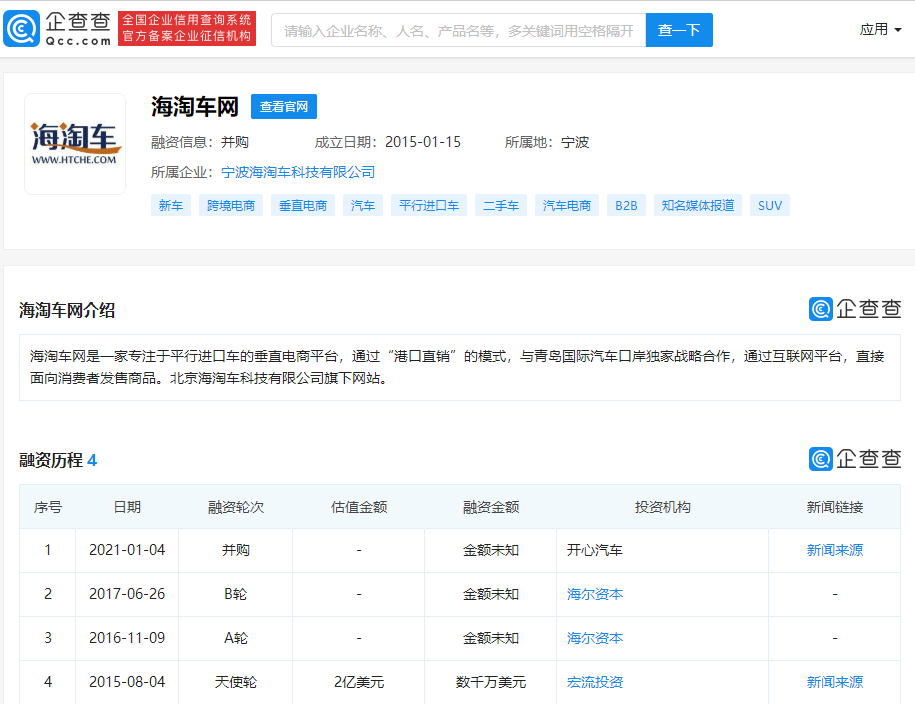The width and height of the screenshot is (915, 704).
Task: Open 新闻来源 link for the 并购 round
Action: [x=834, y=550]
